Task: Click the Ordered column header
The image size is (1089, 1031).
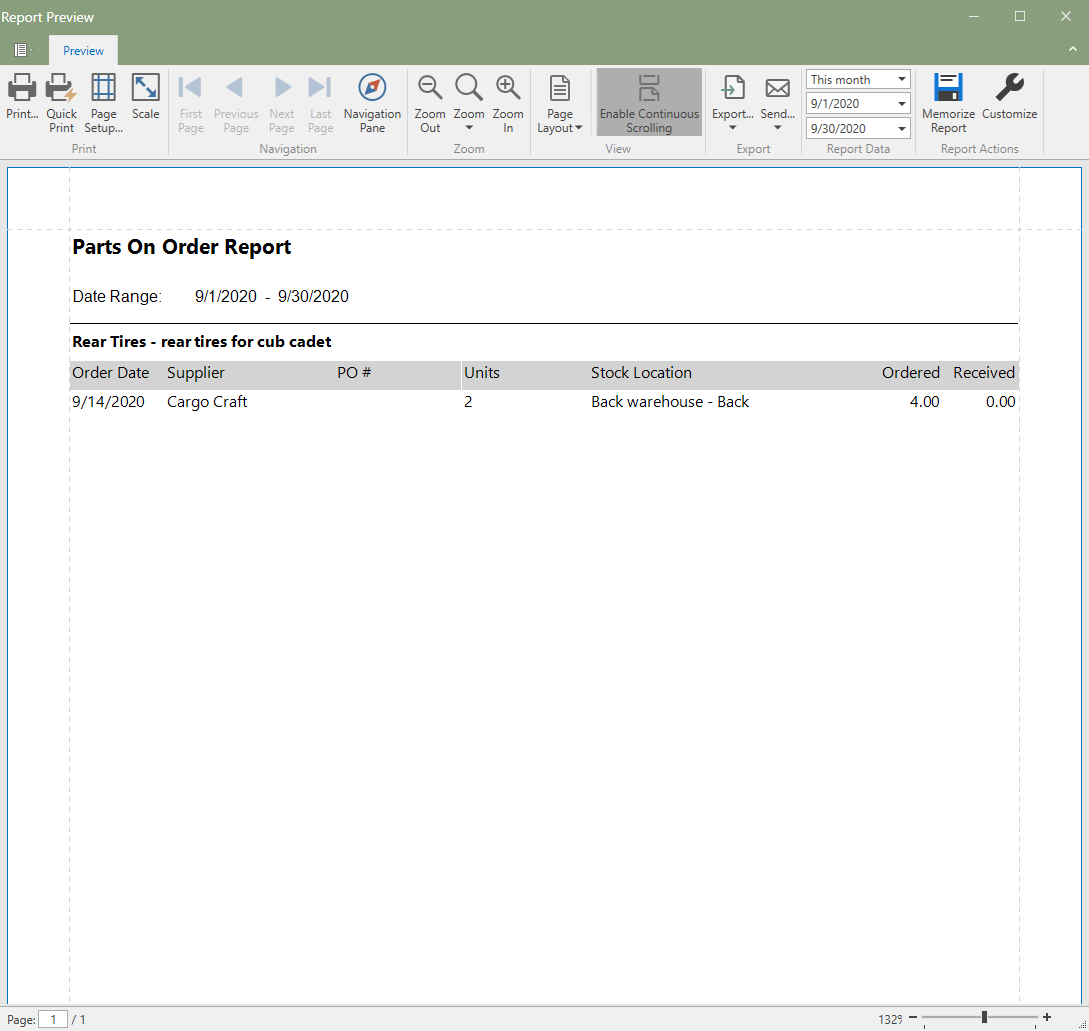Action: [911, 373]
